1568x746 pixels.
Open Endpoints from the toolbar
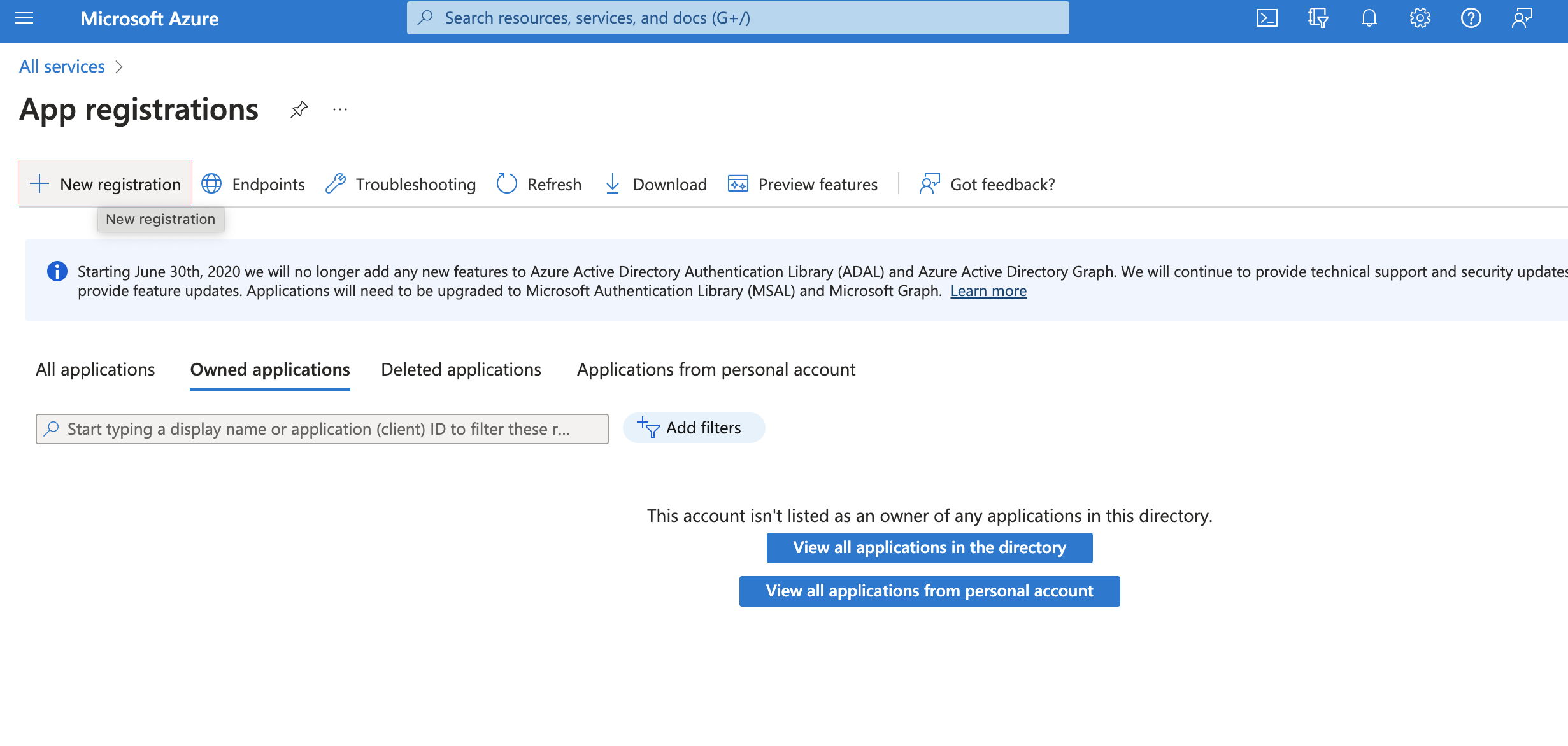[253, 184]
